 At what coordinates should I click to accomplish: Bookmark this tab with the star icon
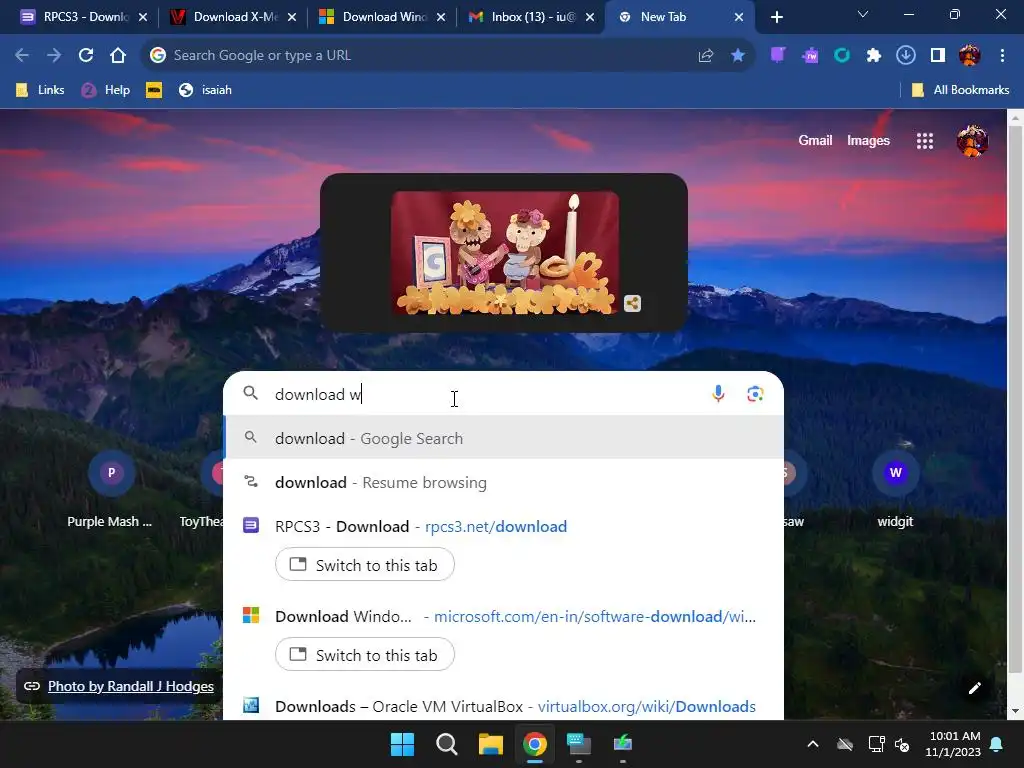click(x=737, y=56)
